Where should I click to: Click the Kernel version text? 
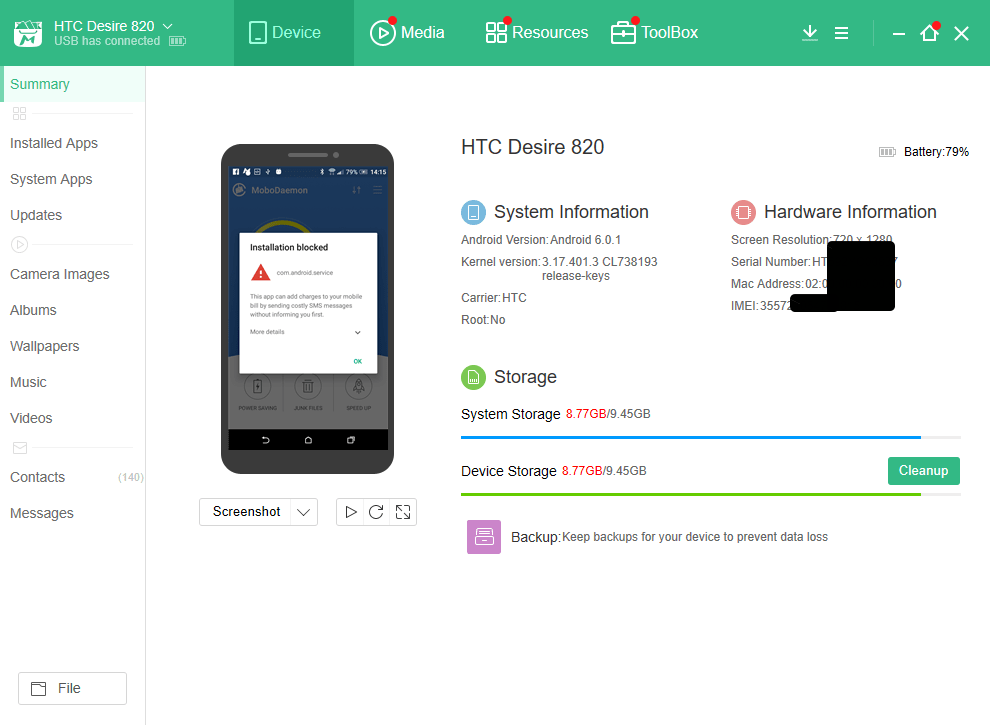click(559, 268)
